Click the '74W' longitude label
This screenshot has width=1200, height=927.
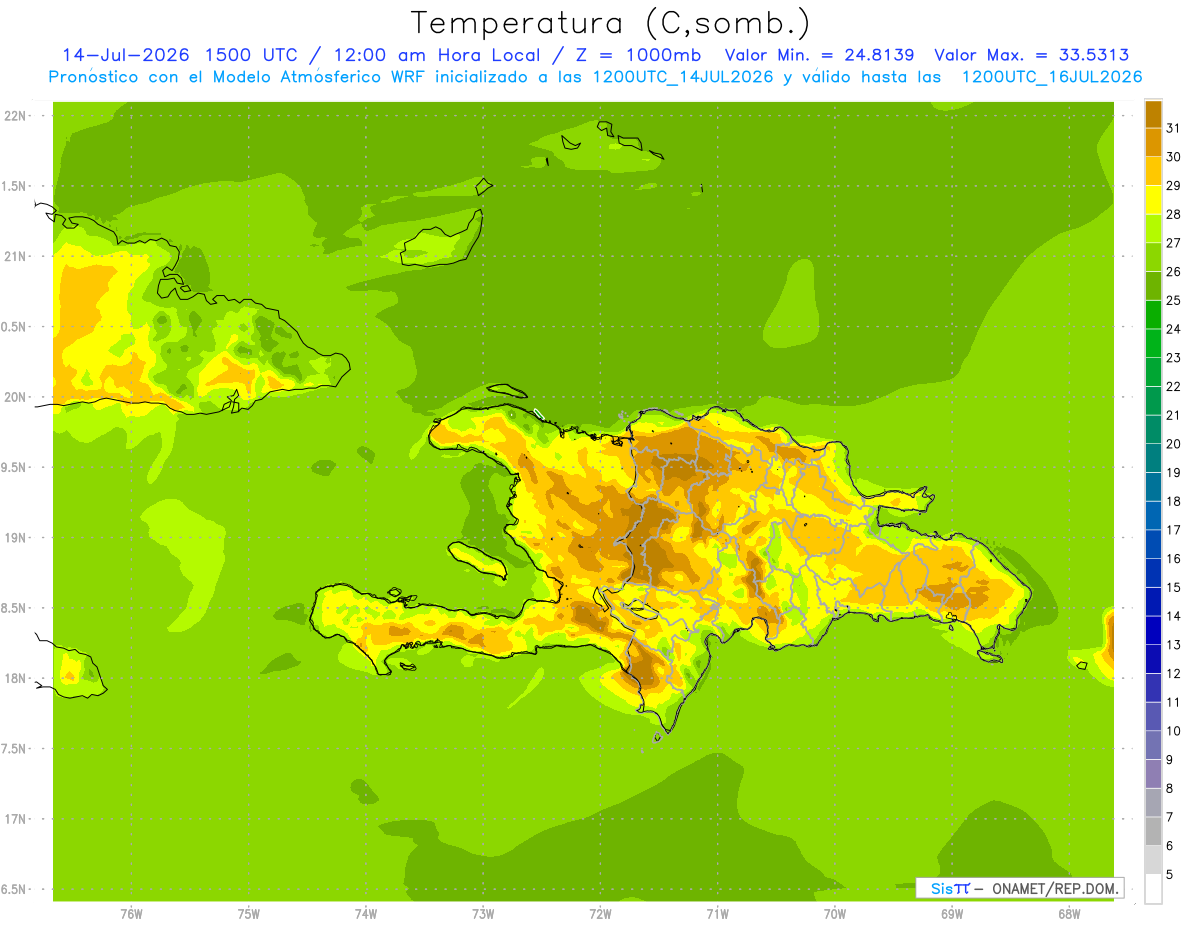[365, 914]
